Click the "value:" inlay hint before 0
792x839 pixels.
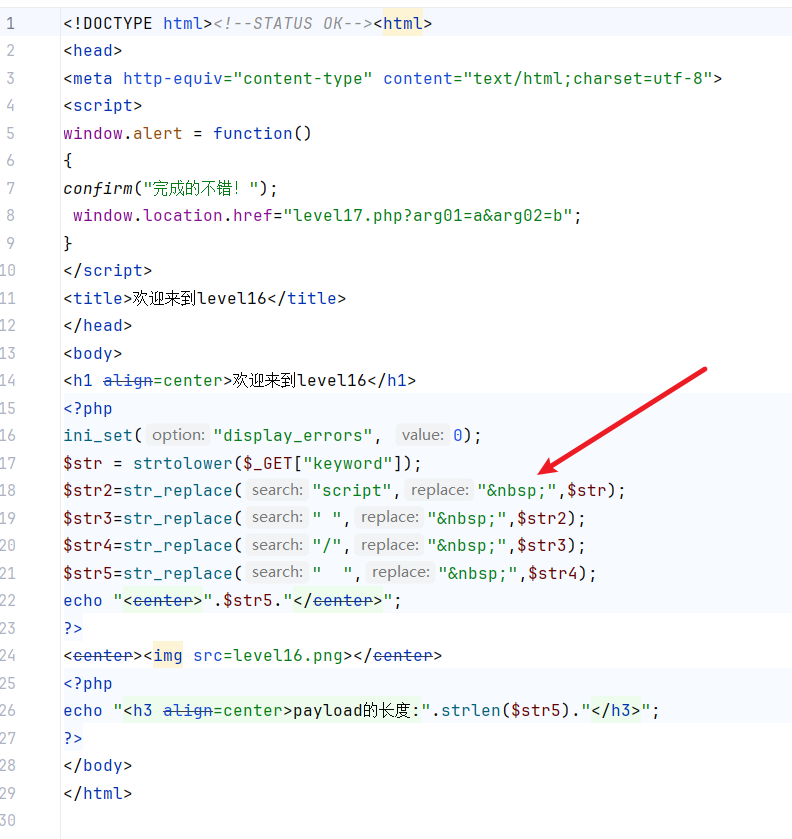[422, 436]
